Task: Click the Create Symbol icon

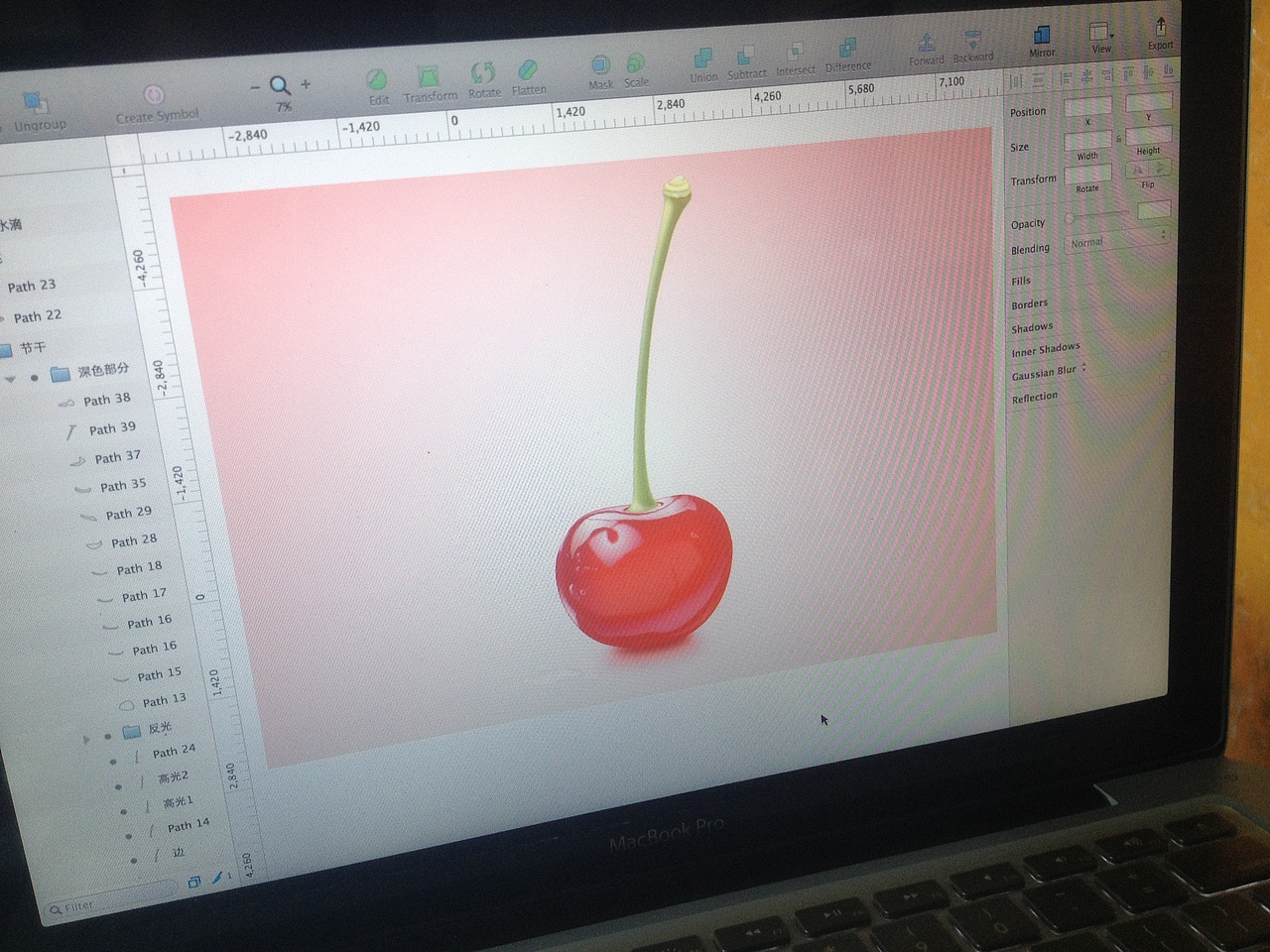Action: coord(154,95)
